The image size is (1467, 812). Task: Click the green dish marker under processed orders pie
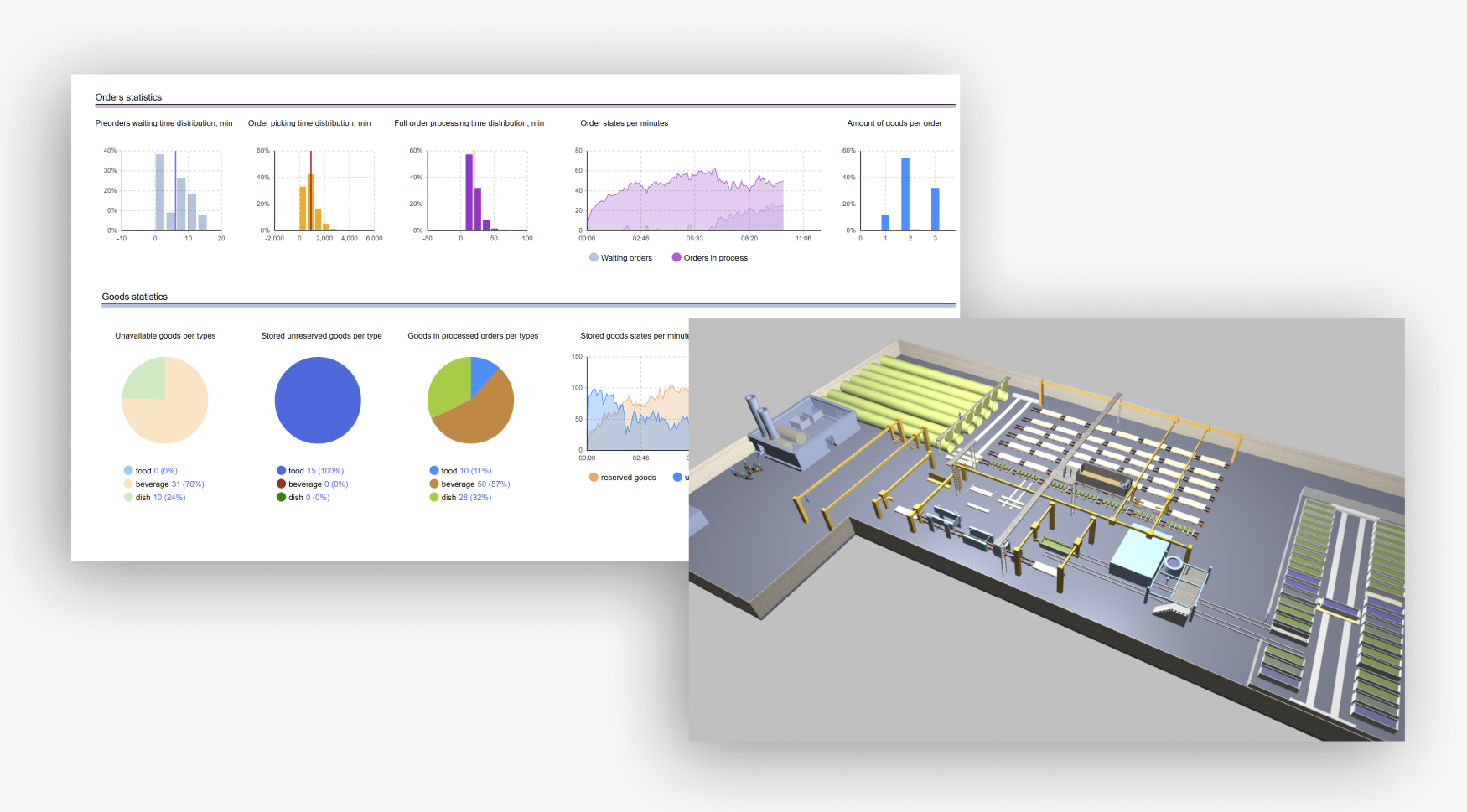click(x=434, y=497)
